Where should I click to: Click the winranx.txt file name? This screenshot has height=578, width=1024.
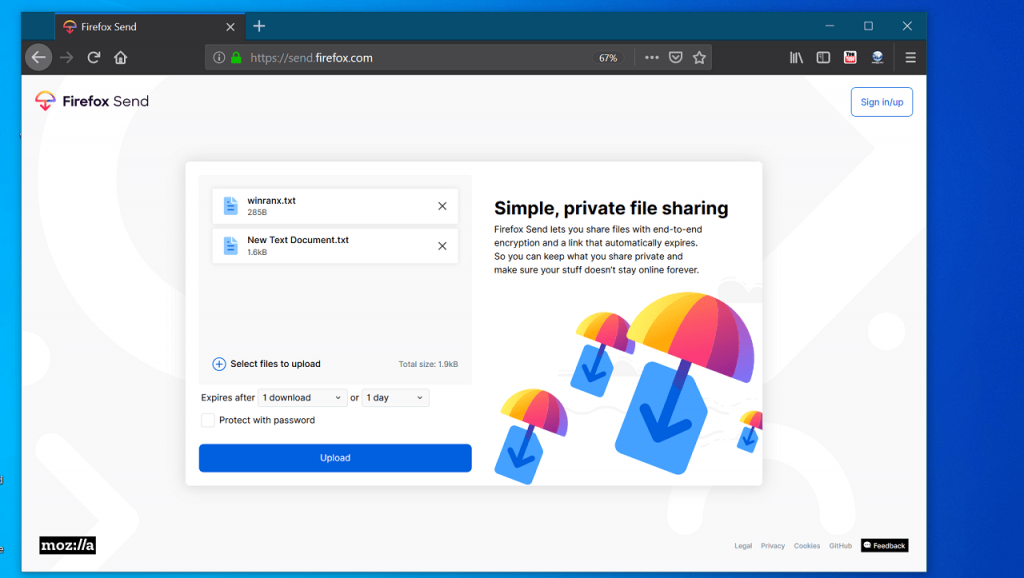[272, 201]
